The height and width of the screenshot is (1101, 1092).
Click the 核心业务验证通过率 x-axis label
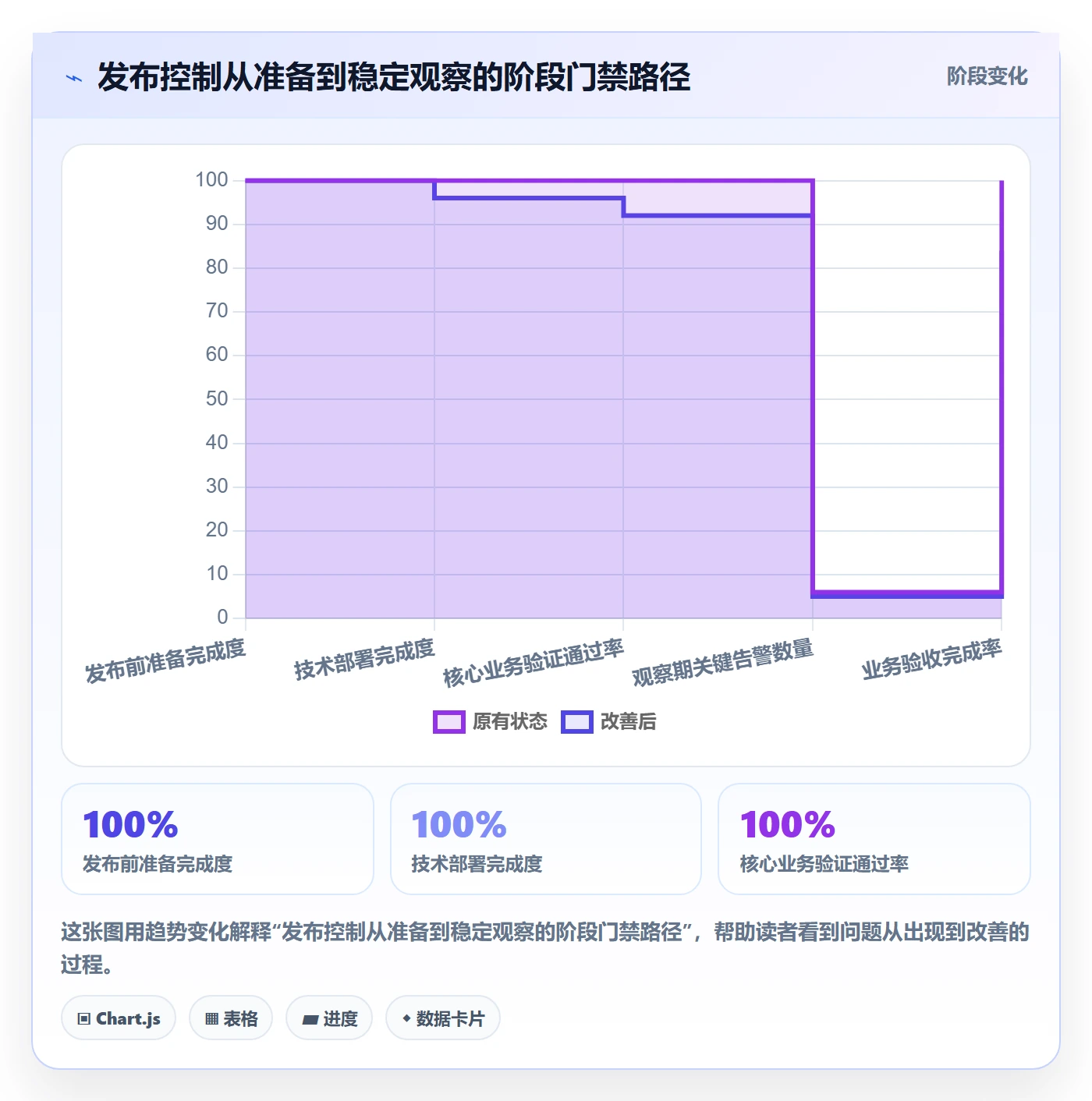pyautogui.click(x=534, y=663)
